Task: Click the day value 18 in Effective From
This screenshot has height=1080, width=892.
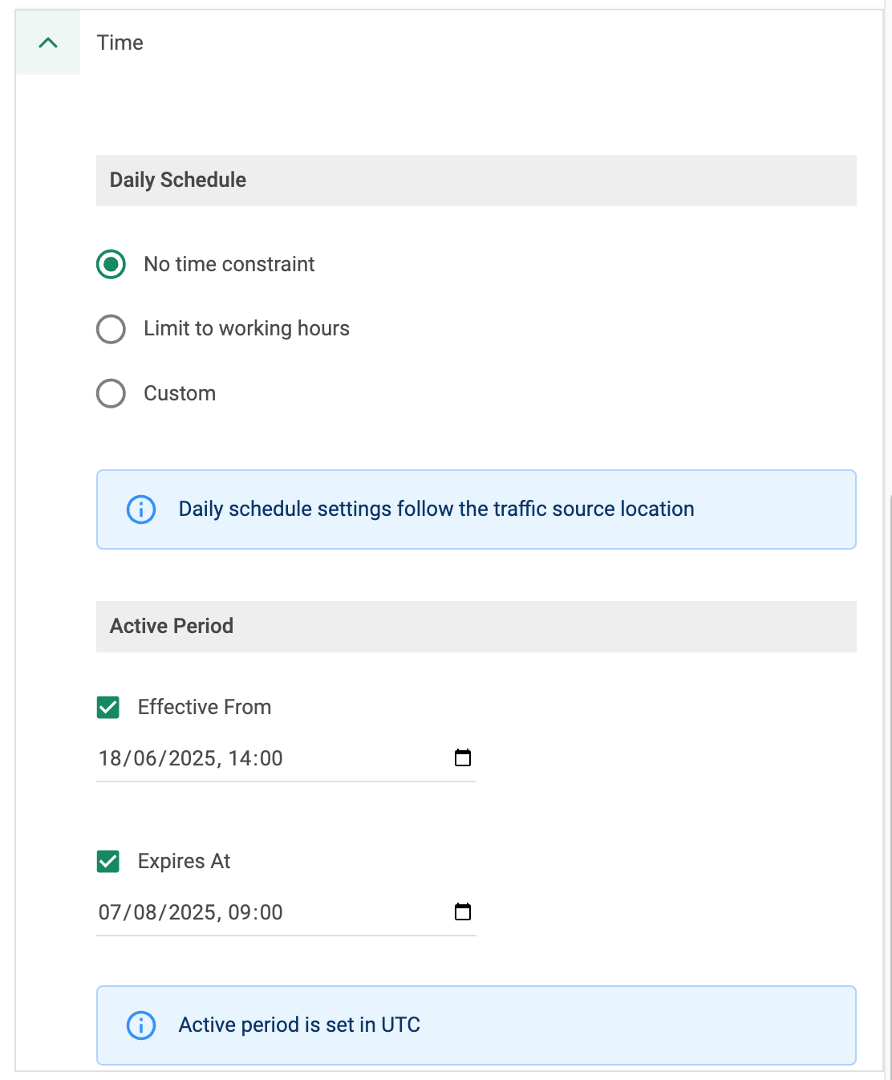Action: pyautogui.click(x=110, y=759)
